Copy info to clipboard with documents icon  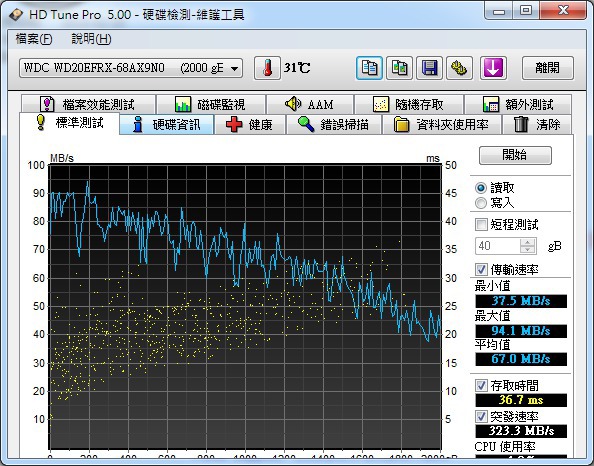[369, 68]
